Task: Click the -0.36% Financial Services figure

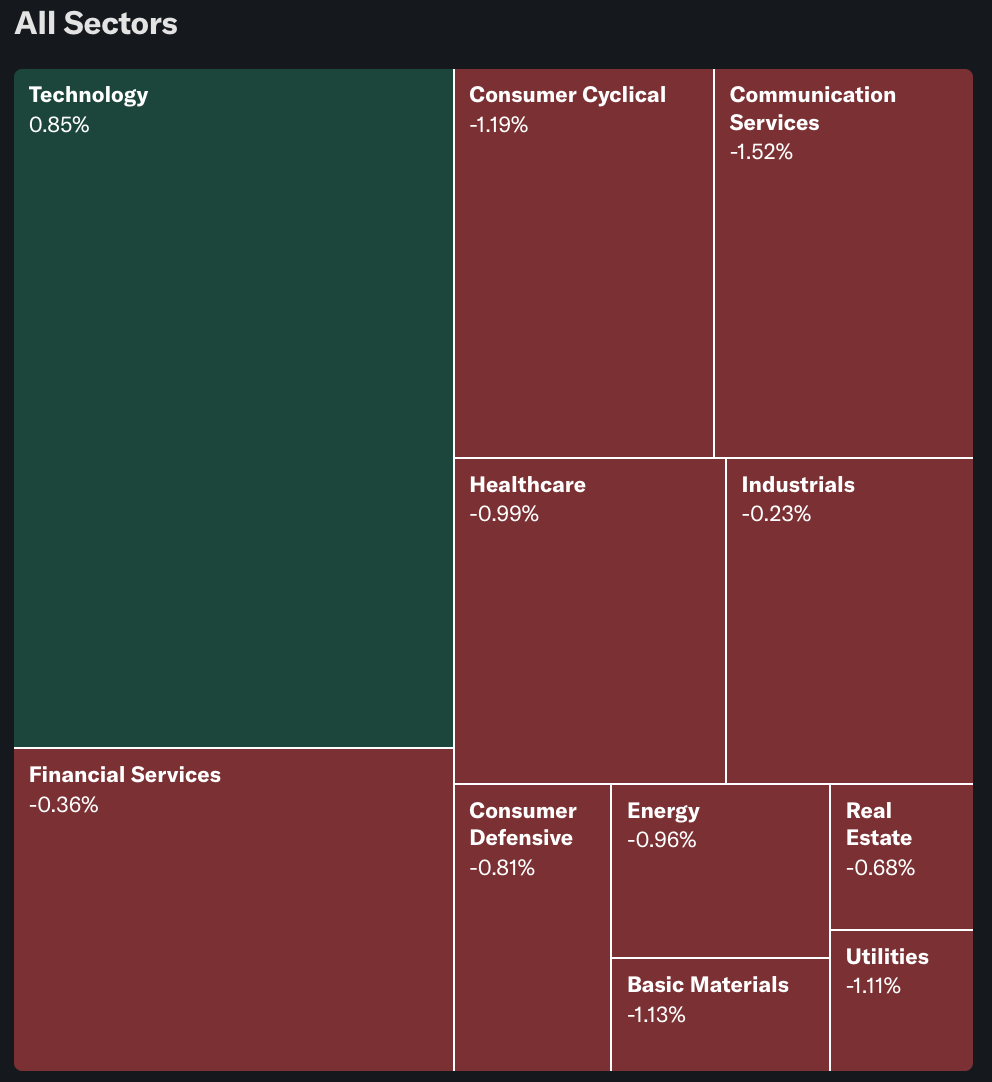Action: click(x=63, y=805)
